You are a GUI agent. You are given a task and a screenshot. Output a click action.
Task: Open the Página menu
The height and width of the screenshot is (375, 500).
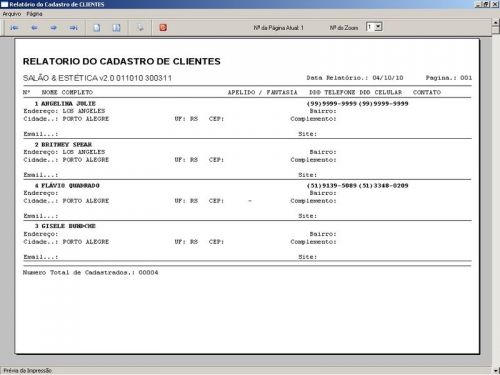[34, 14]
